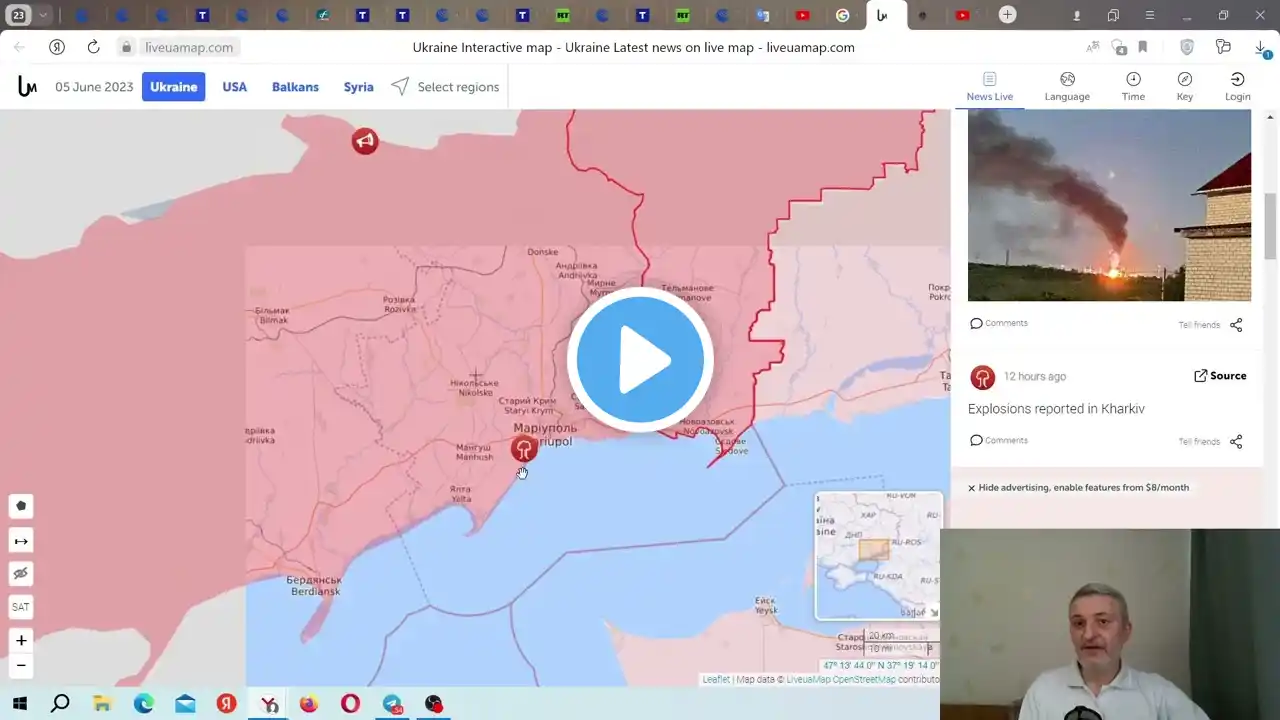The width and height of the screenshot is (1280, 720).
Task: Open the browser hamburger menu
Action: [x=1150, y=15]
